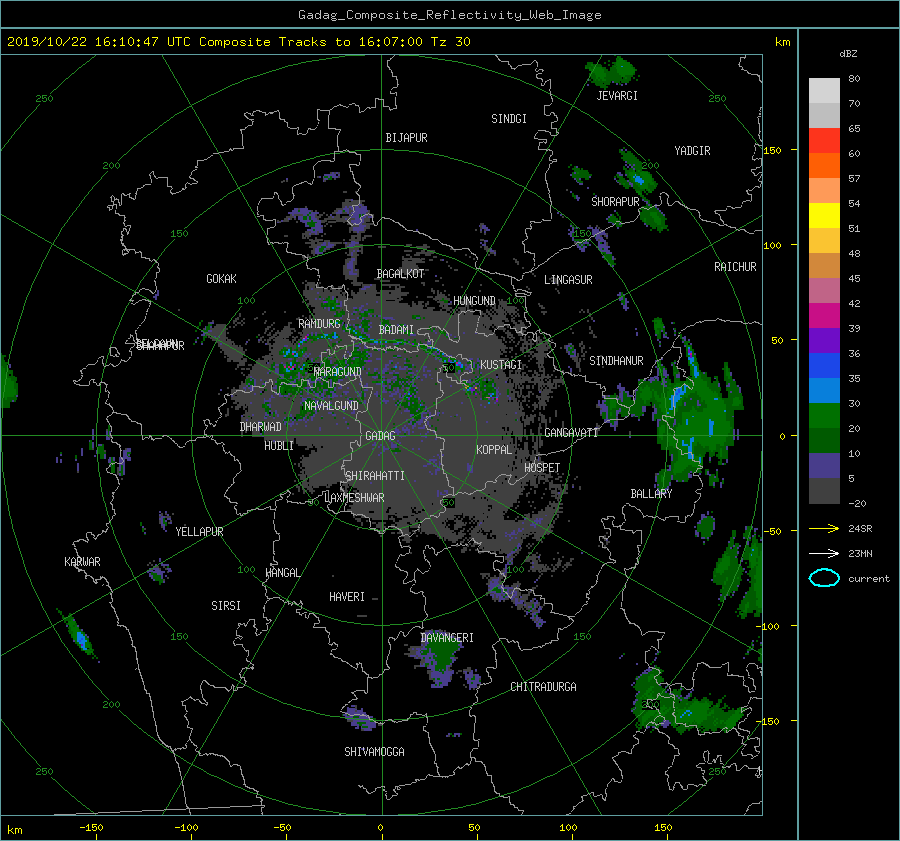Image resolution: width=900 pixels, height=841 pixels.
Task: Click the yellow 51 dBZ color swatch
Action: point(824,215)
